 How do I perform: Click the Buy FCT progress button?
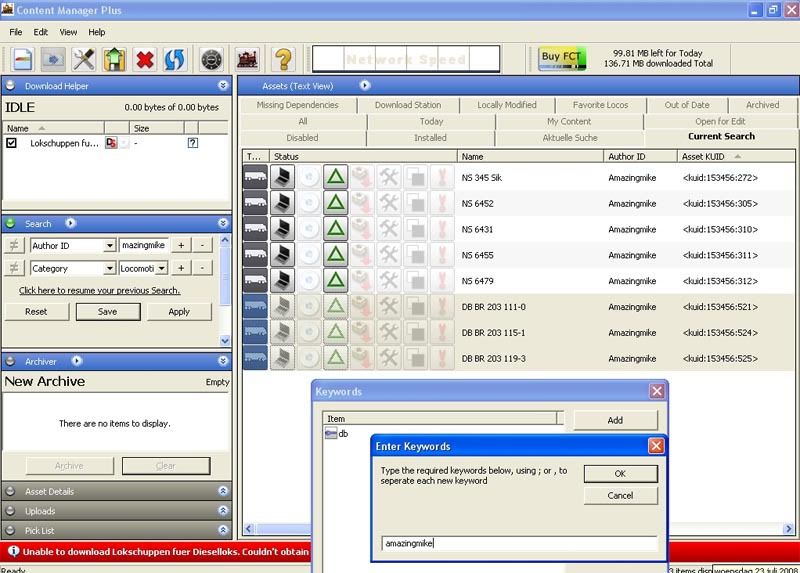(x=562, y=58)
